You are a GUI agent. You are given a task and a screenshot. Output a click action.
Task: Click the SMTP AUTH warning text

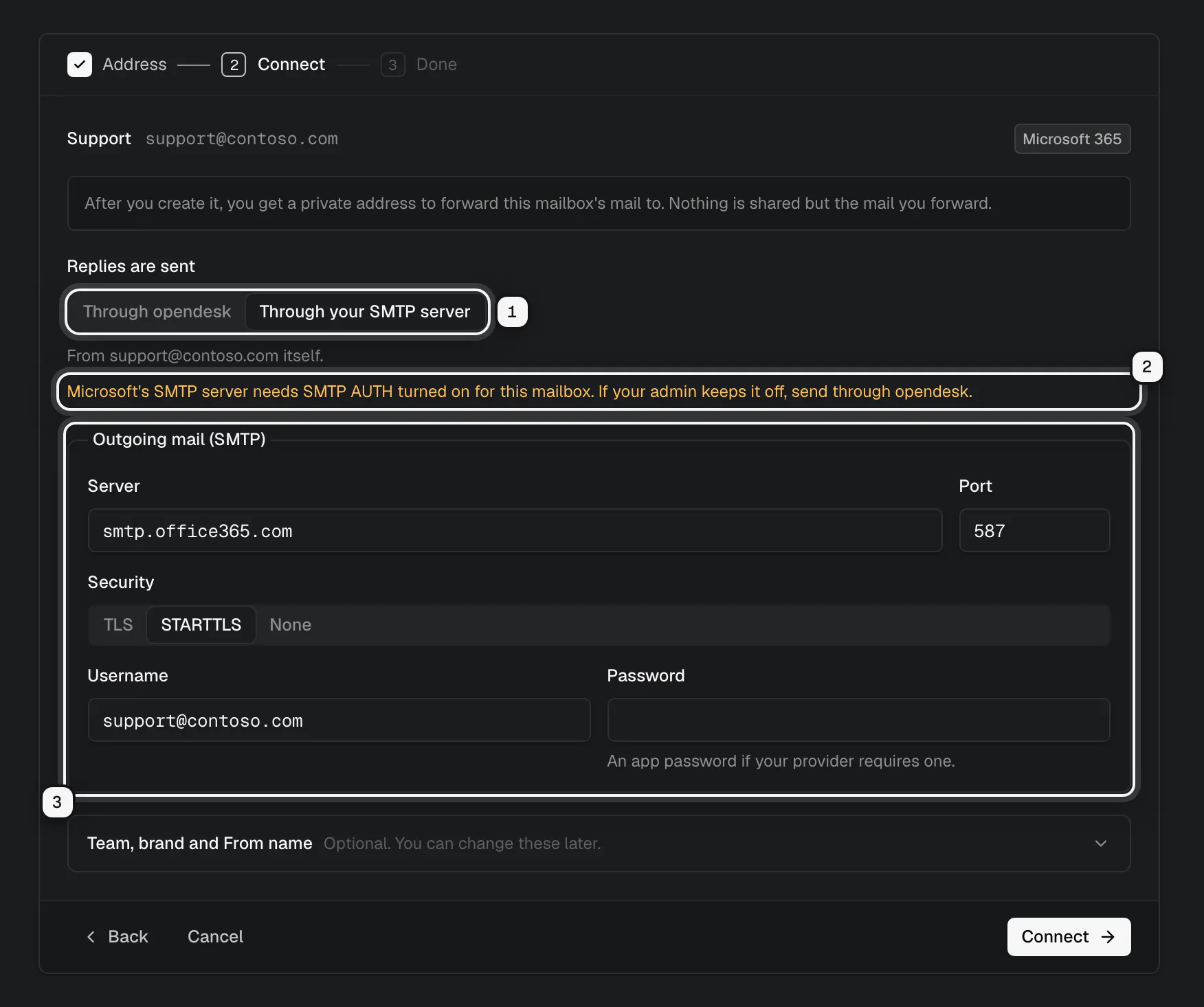tap(520, 392)
